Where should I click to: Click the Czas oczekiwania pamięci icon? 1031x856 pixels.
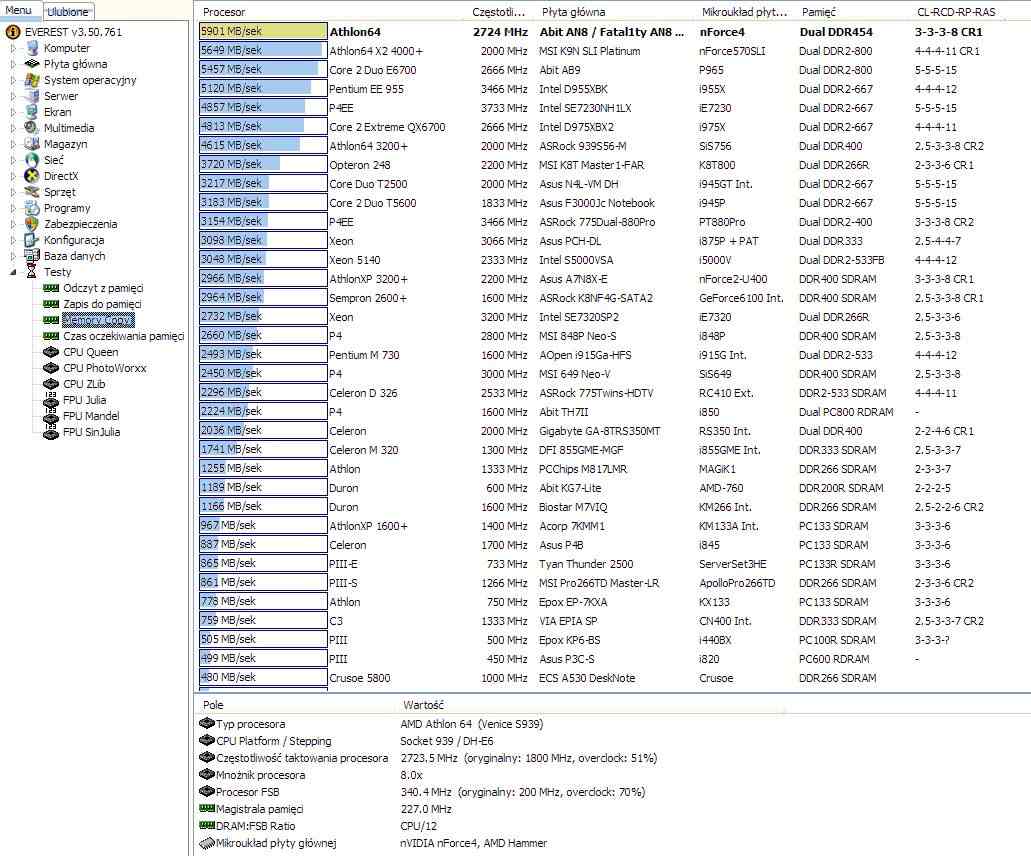pyautogui.click(x=51, y=336)
